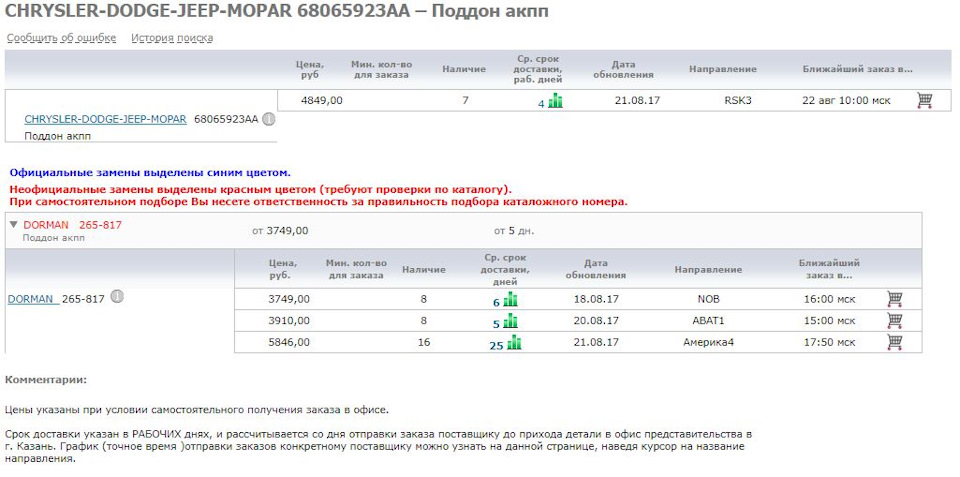Click the red DORMAN 265-817 group title

(x=72, y=225)
